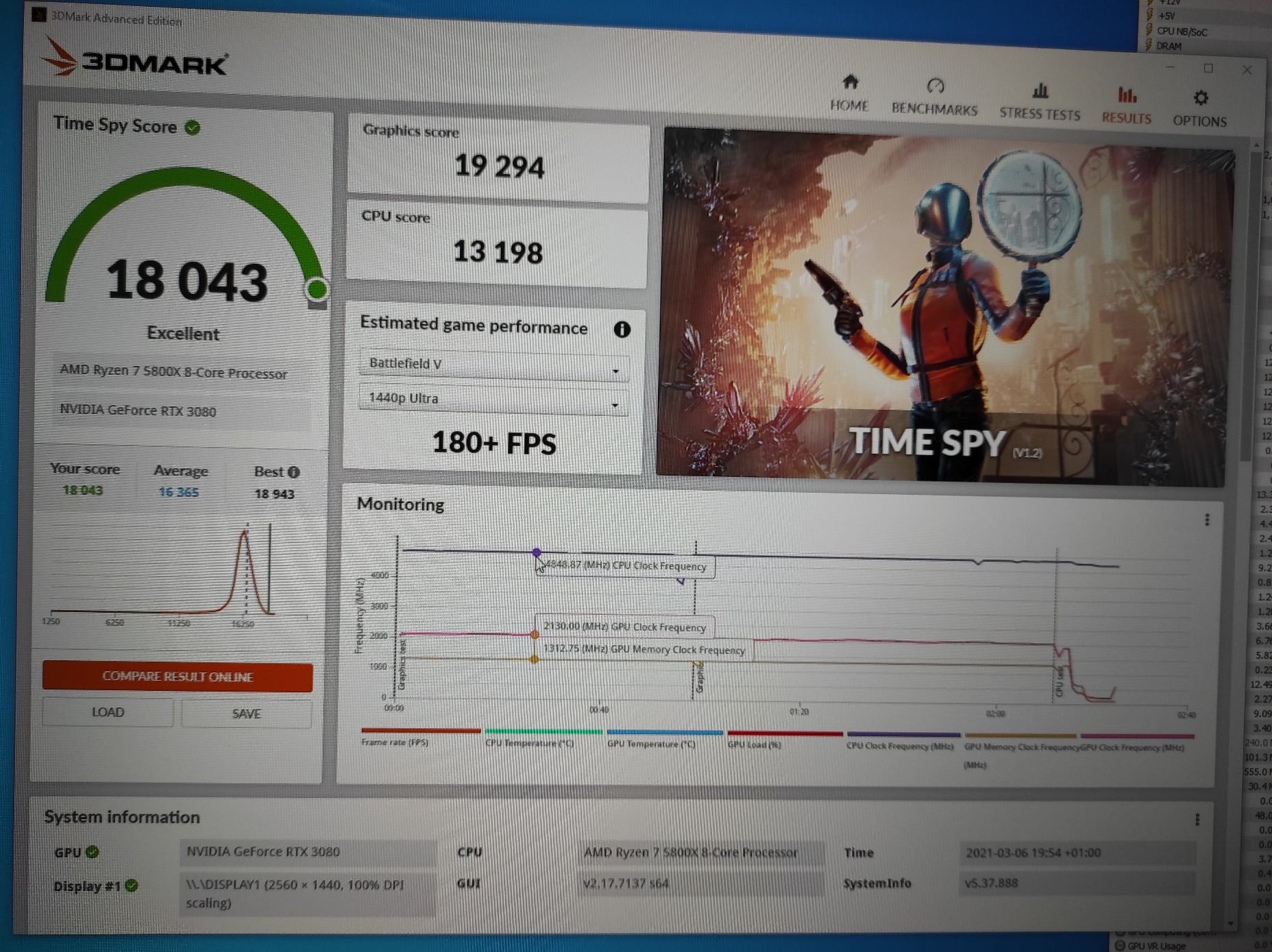
Task: Click the Time Spy Score valid checkmark
Action: click(x=193, y=127)
